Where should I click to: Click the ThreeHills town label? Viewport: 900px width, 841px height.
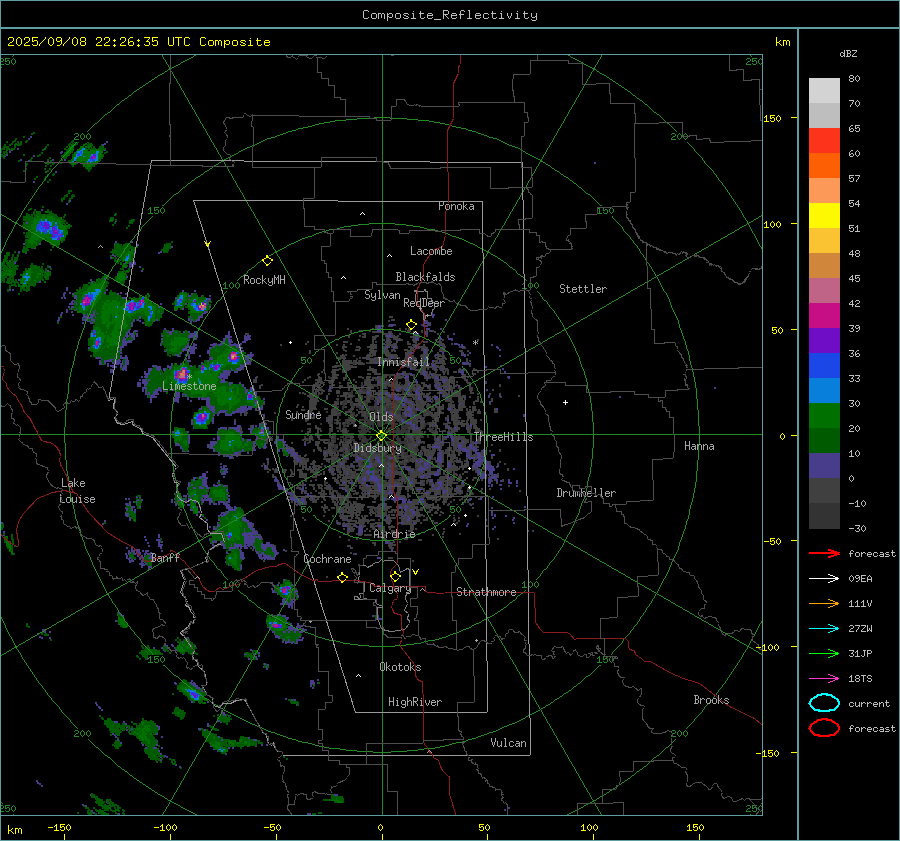[503, 437]
